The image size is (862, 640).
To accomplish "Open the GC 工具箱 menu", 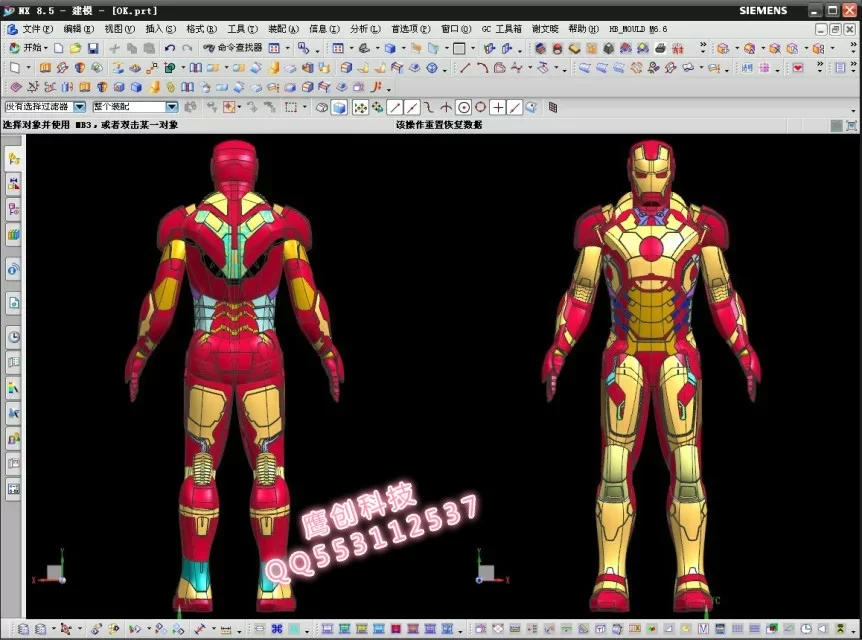I will tap(501, 29).
